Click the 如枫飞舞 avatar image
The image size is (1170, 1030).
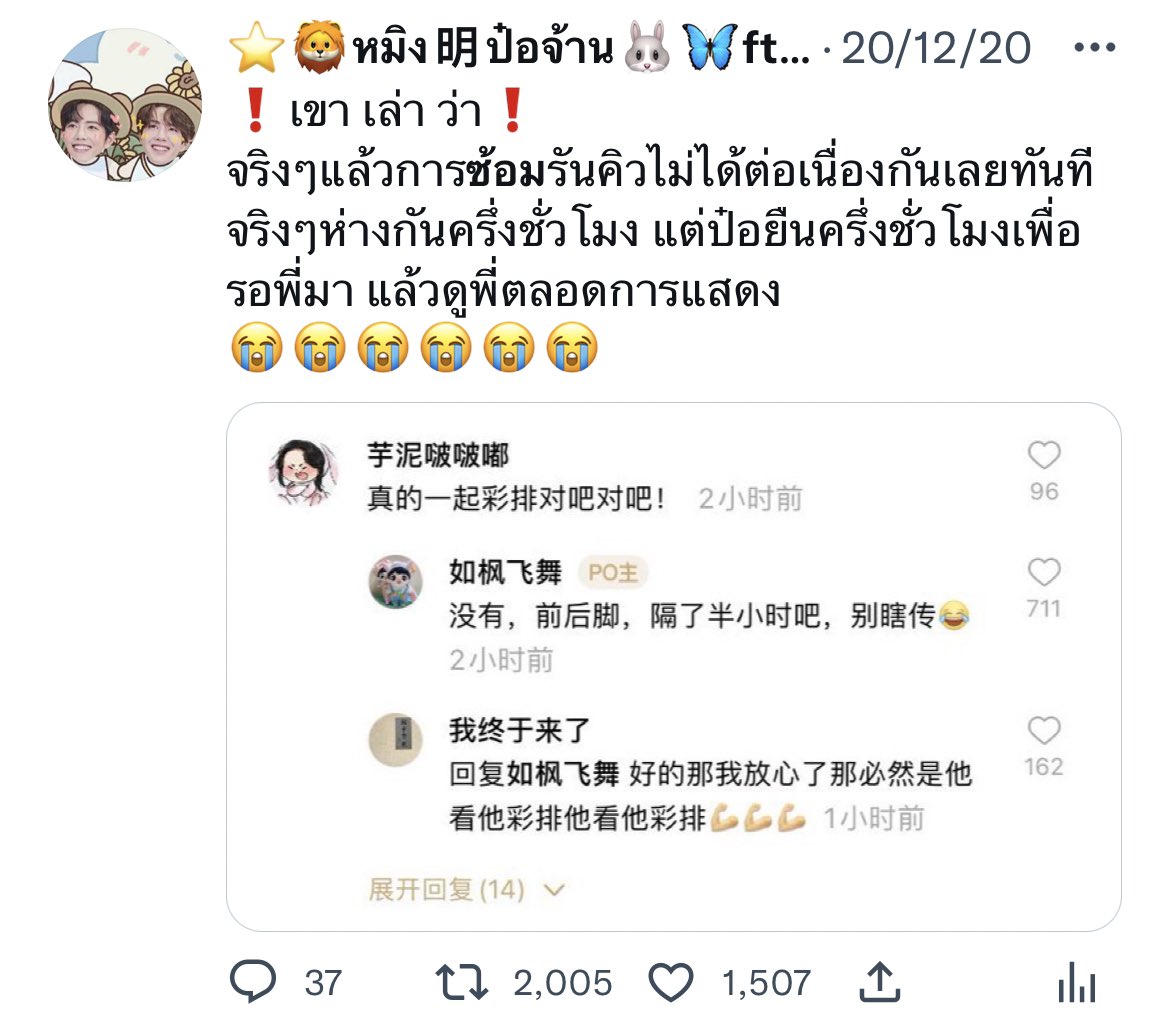coord(396,581)
